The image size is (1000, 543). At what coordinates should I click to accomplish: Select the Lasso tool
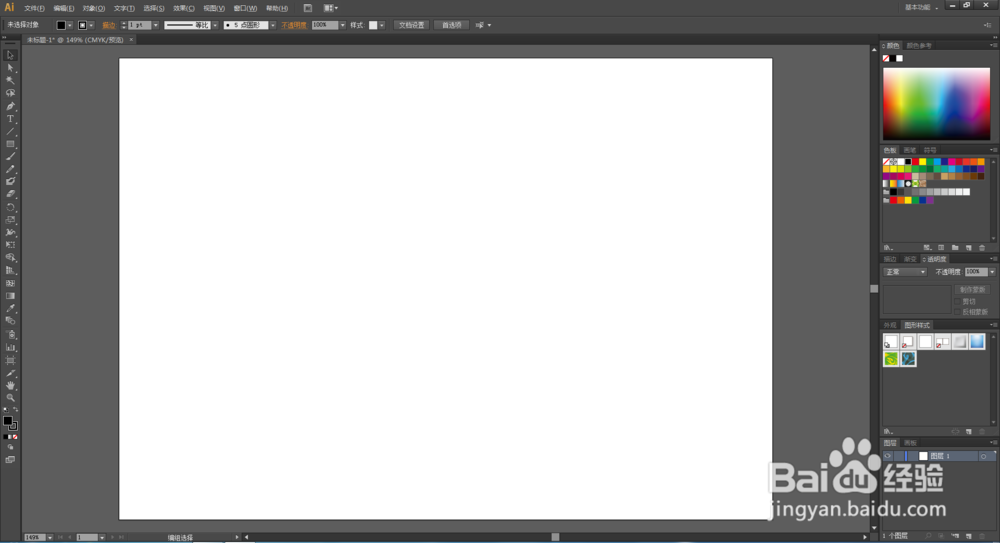[x=10, y=93]
